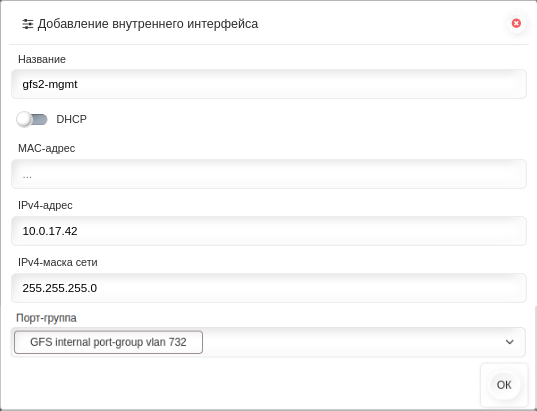Open the port-group combo box empty area
Viewport: 537px width, 411px height.
[x=353, y=342]
